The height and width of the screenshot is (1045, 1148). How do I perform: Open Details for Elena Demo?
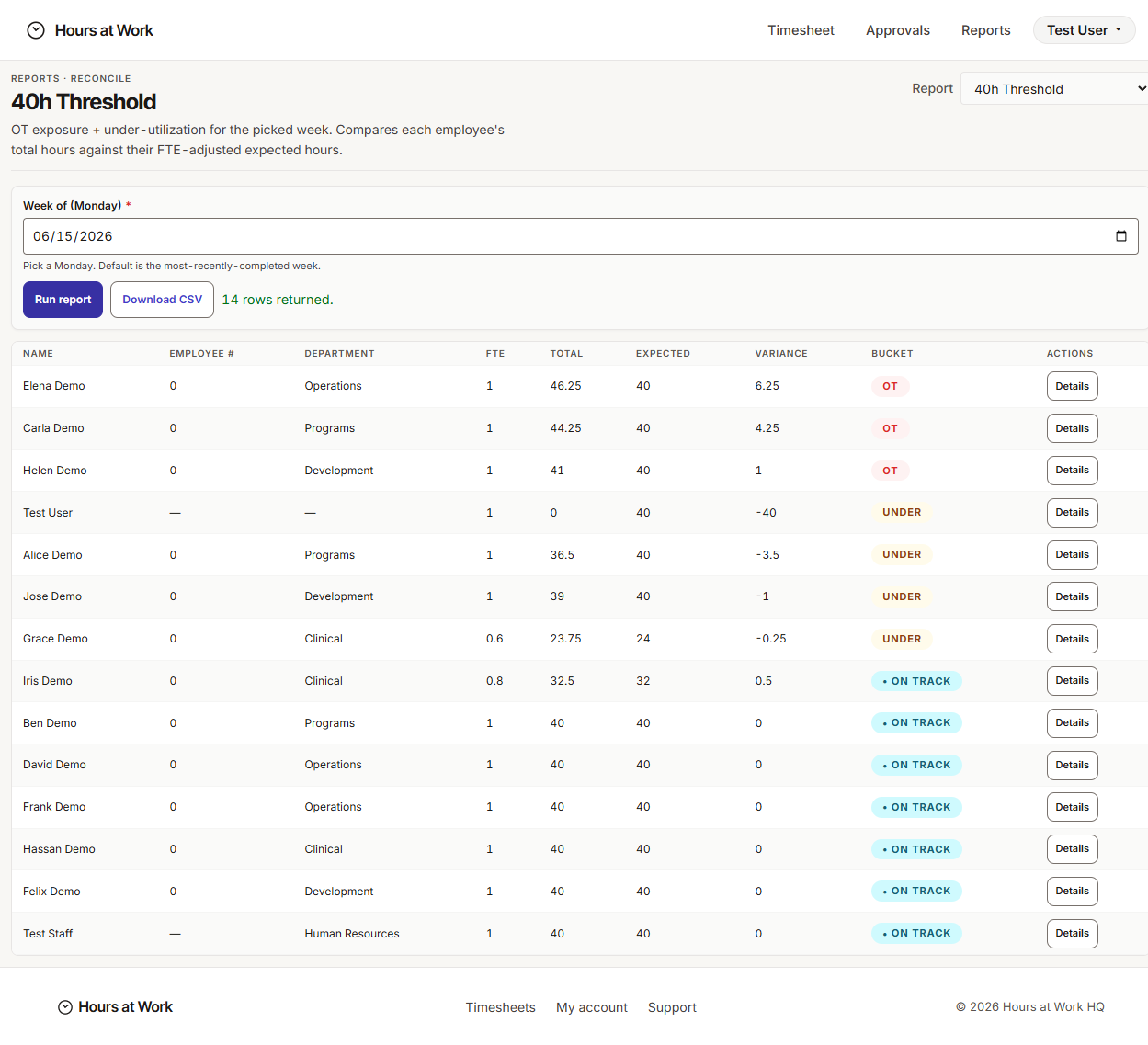point(1072,386)
